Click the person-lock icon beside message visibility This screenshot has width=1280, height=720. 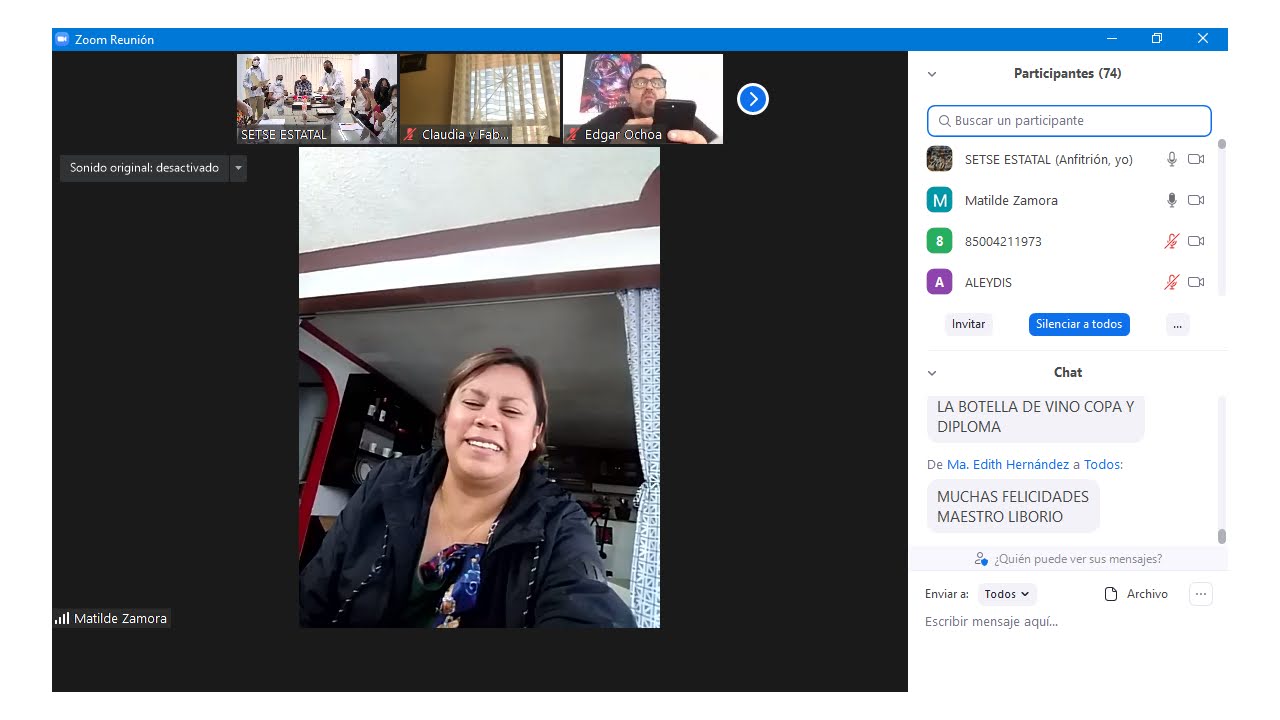[x=981, y=559]
